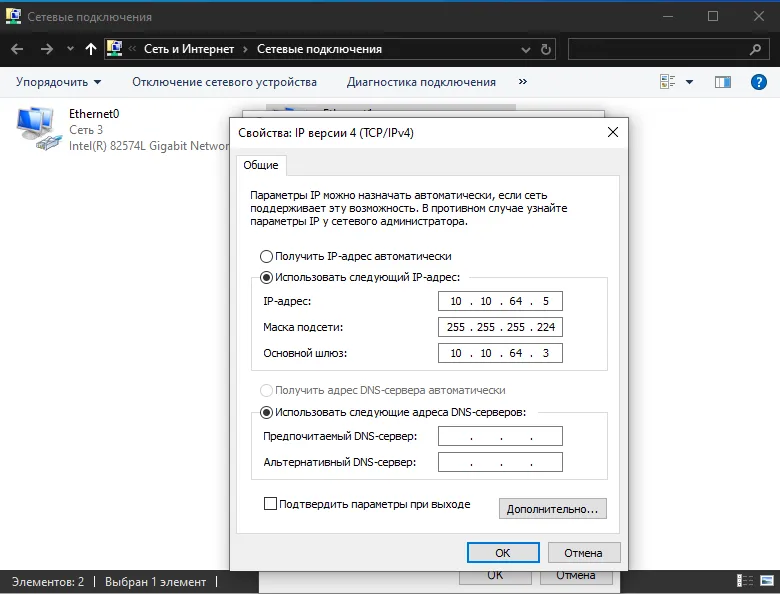This screenshot has height=594, width=780.
Task: Select obtain IP address automatically option
Action: tap(266, 256)
